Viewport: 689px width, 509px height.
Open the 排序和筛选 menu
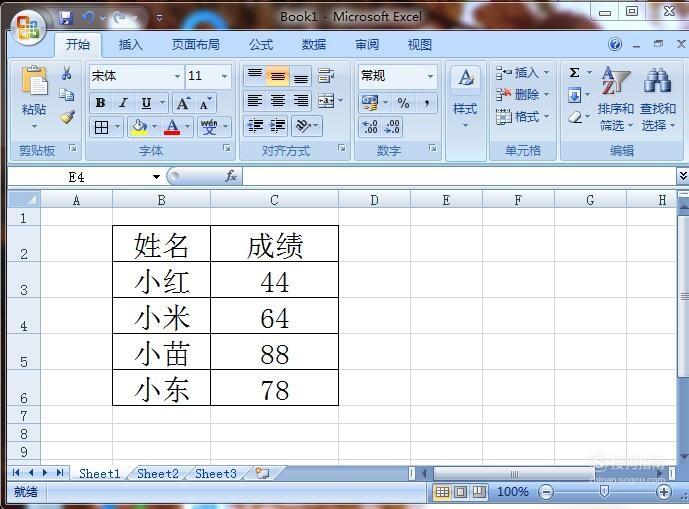pos(616,99)
